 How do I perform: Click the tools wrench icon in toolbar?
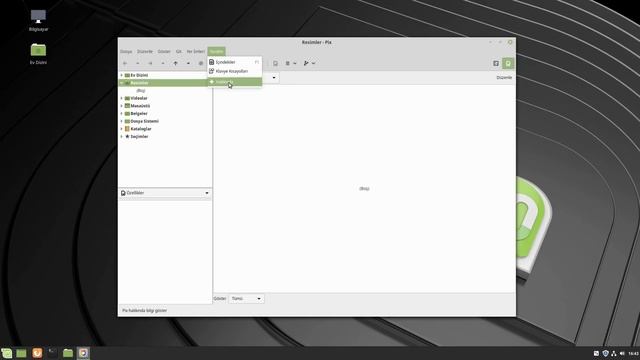click(x=306, y=63)
